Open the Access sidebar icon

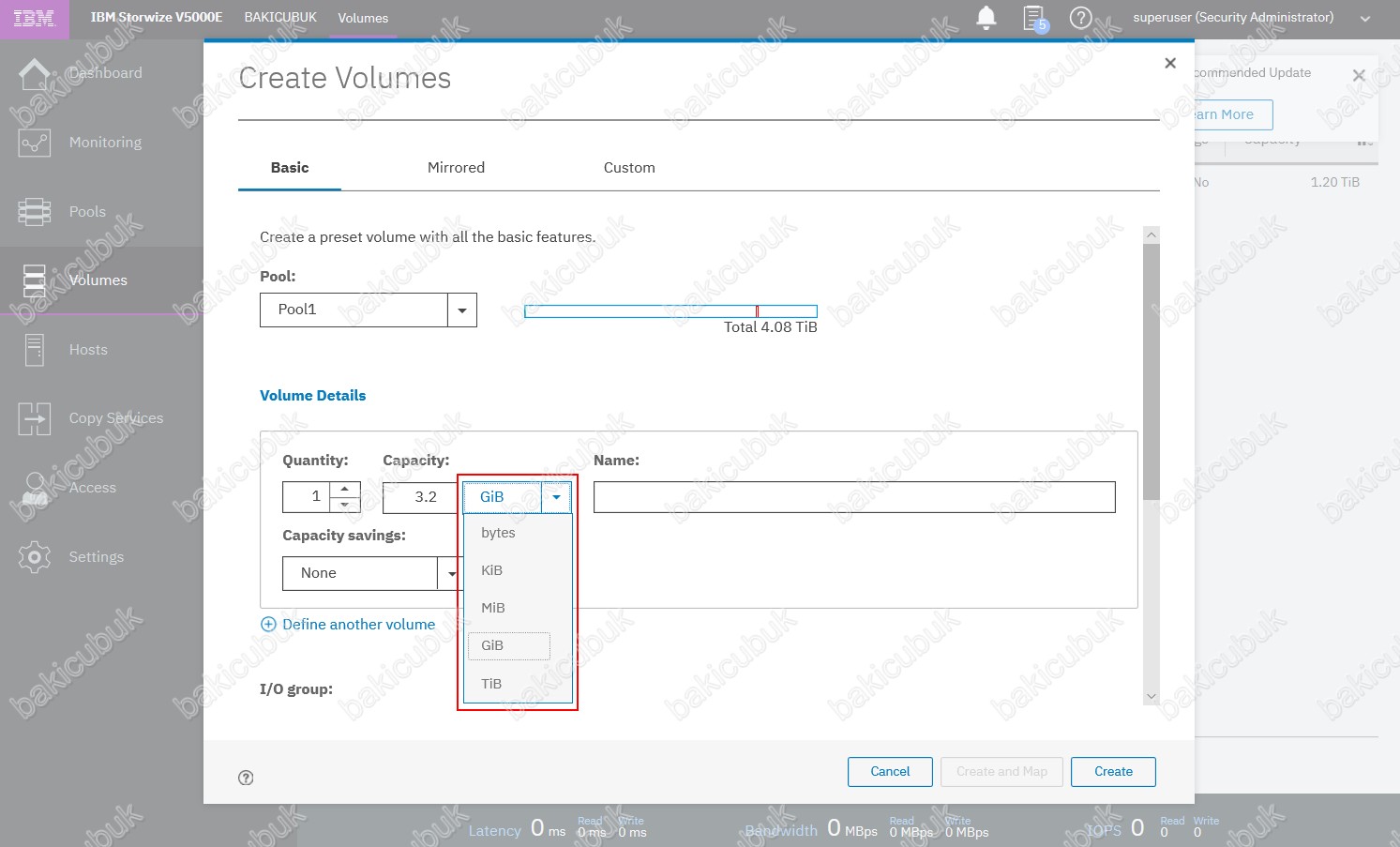(x=34, y=488)
